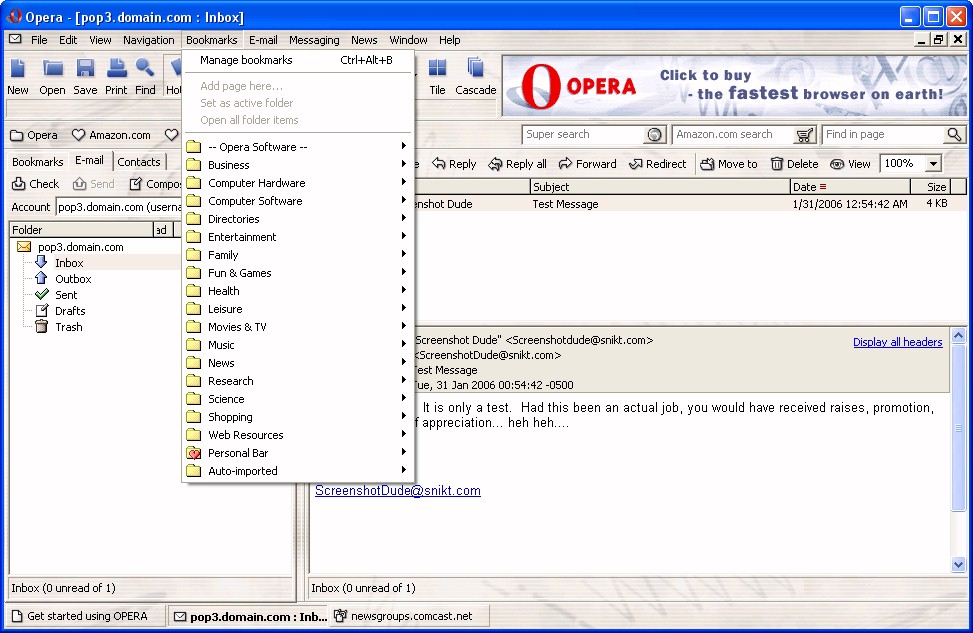Expand the Auto-imported bookmarks folder

pyautogui.click(x=298, y=471)
